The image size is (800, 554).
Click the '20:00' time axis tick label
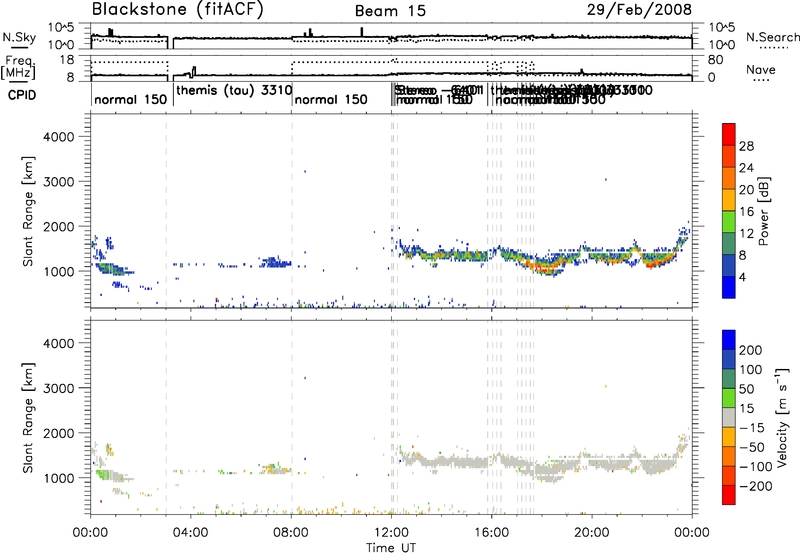point(592,533)
